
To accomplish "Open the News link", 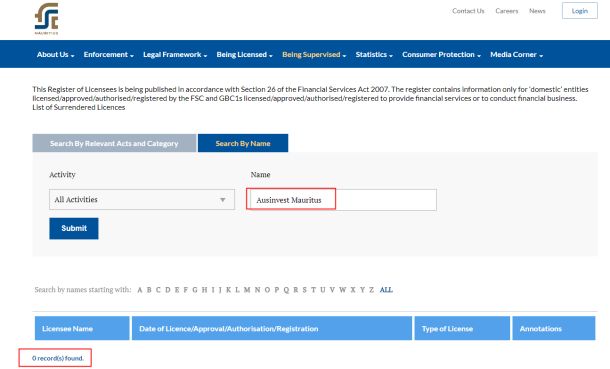I will [537, 11].
